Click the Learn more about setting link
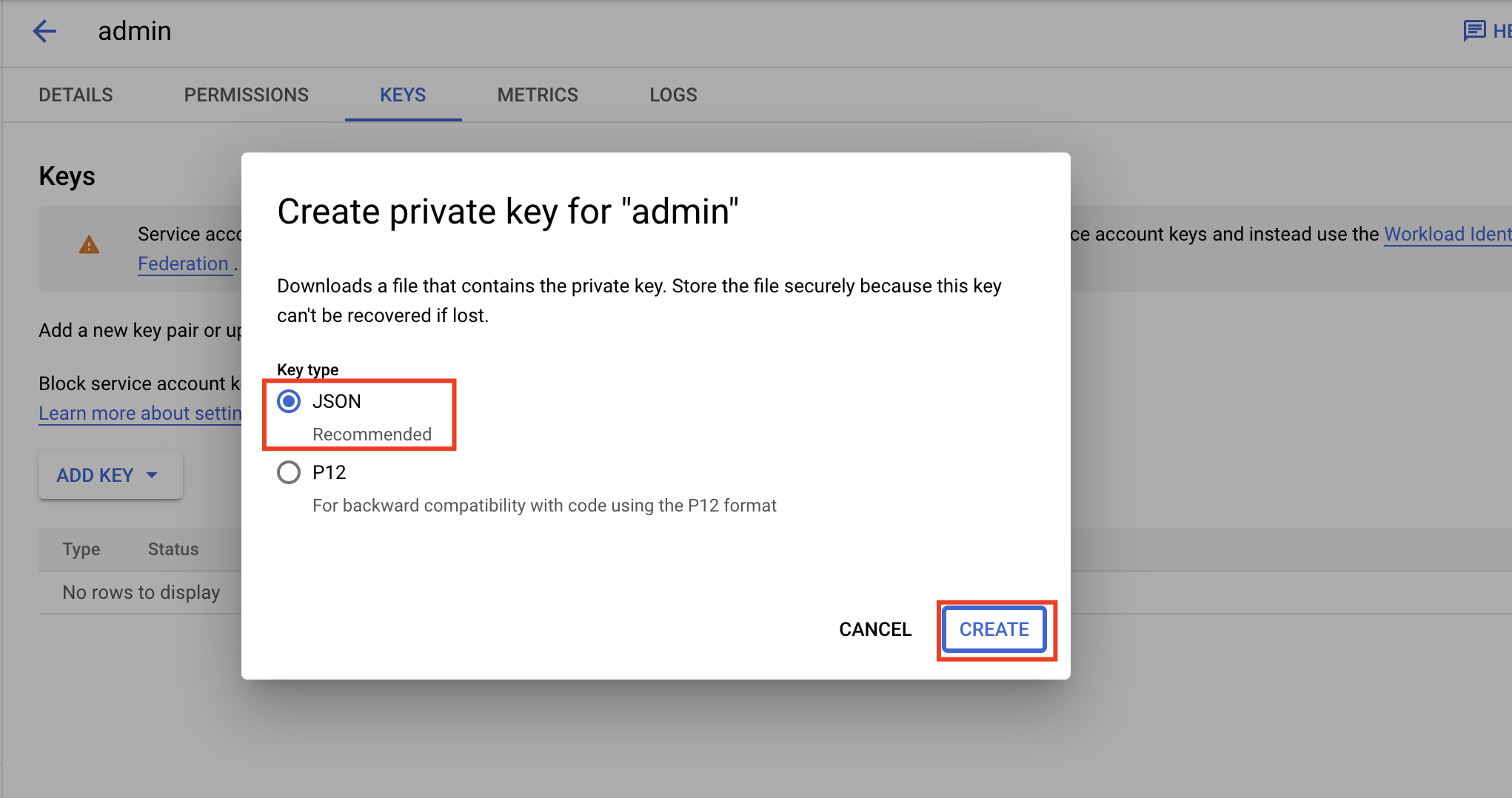The height and width of the screenshot is (798, 1512). (x=141, y=413)
